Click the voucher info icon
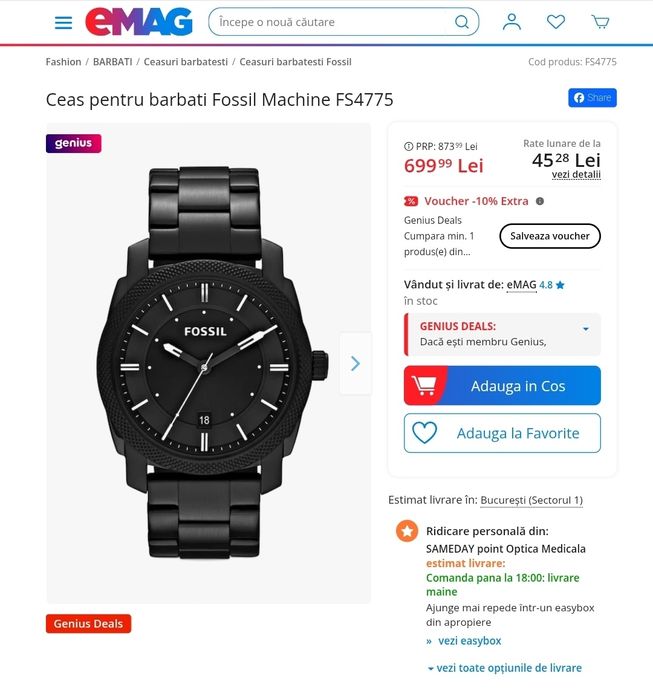Screen dimensions: 653x699 click(540, 201)
